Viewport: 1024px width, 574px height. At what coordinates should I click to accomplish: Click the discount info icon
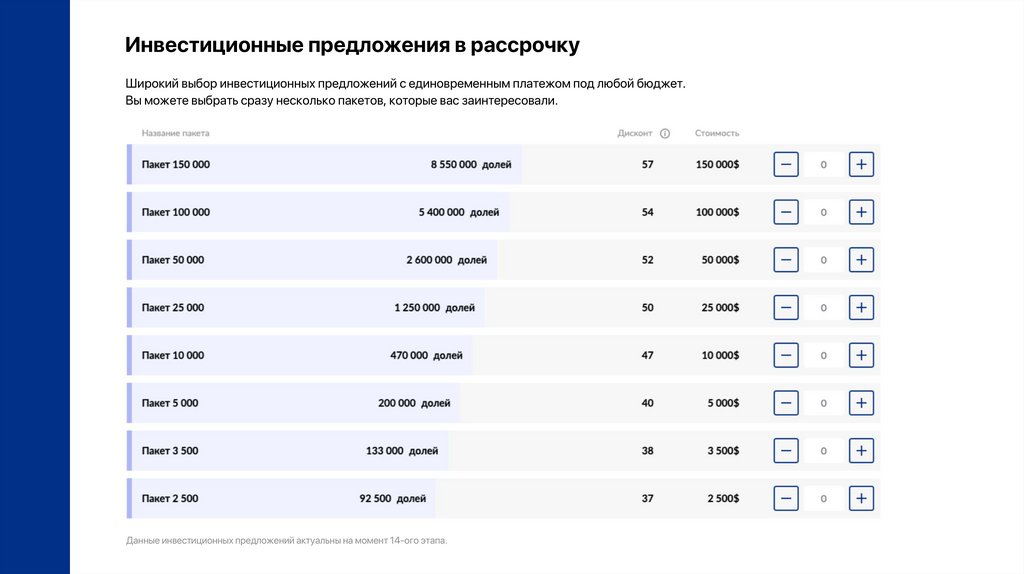click(x=665, y=133)
